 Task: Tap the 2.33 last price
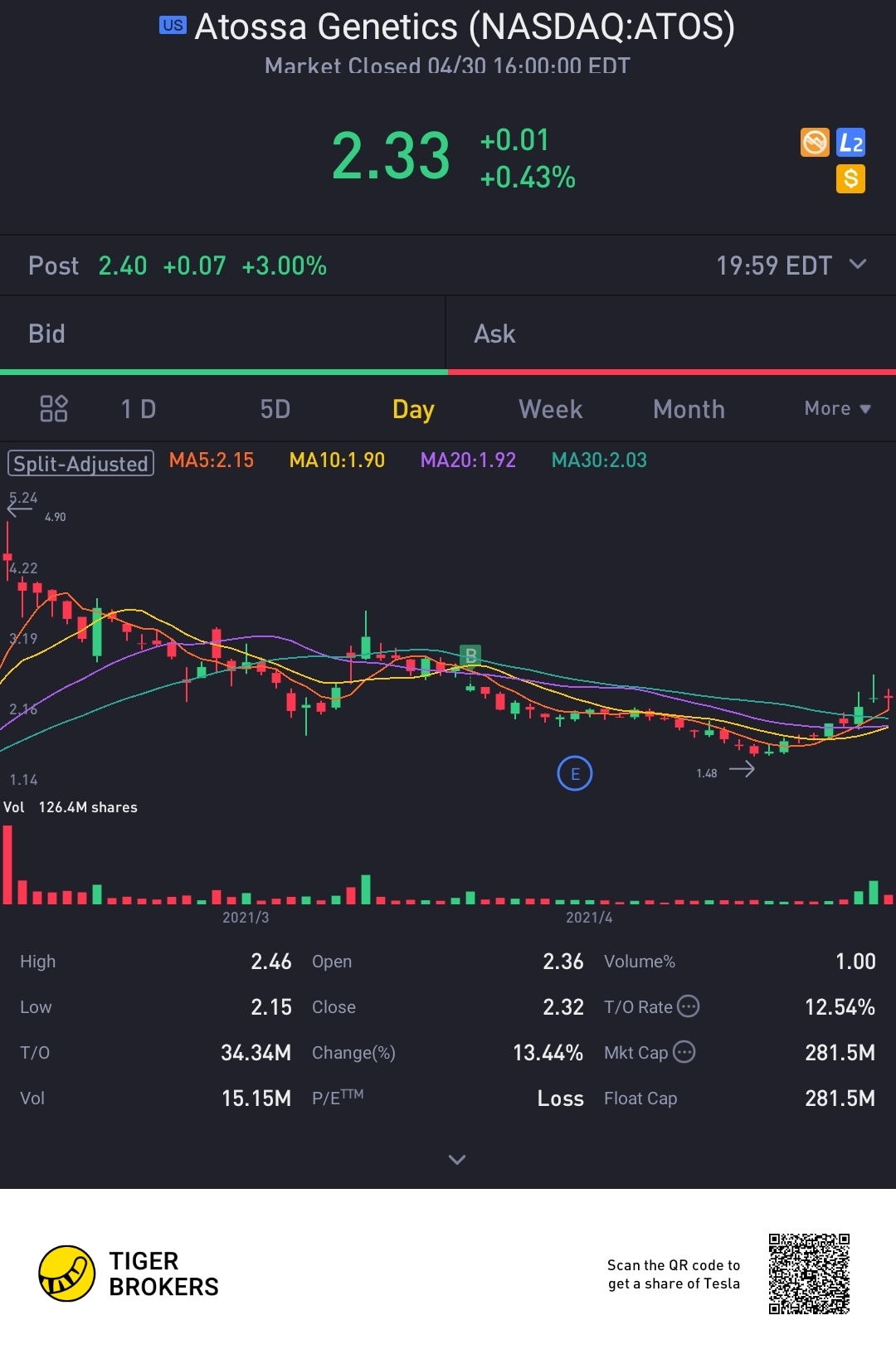point(391,156)
